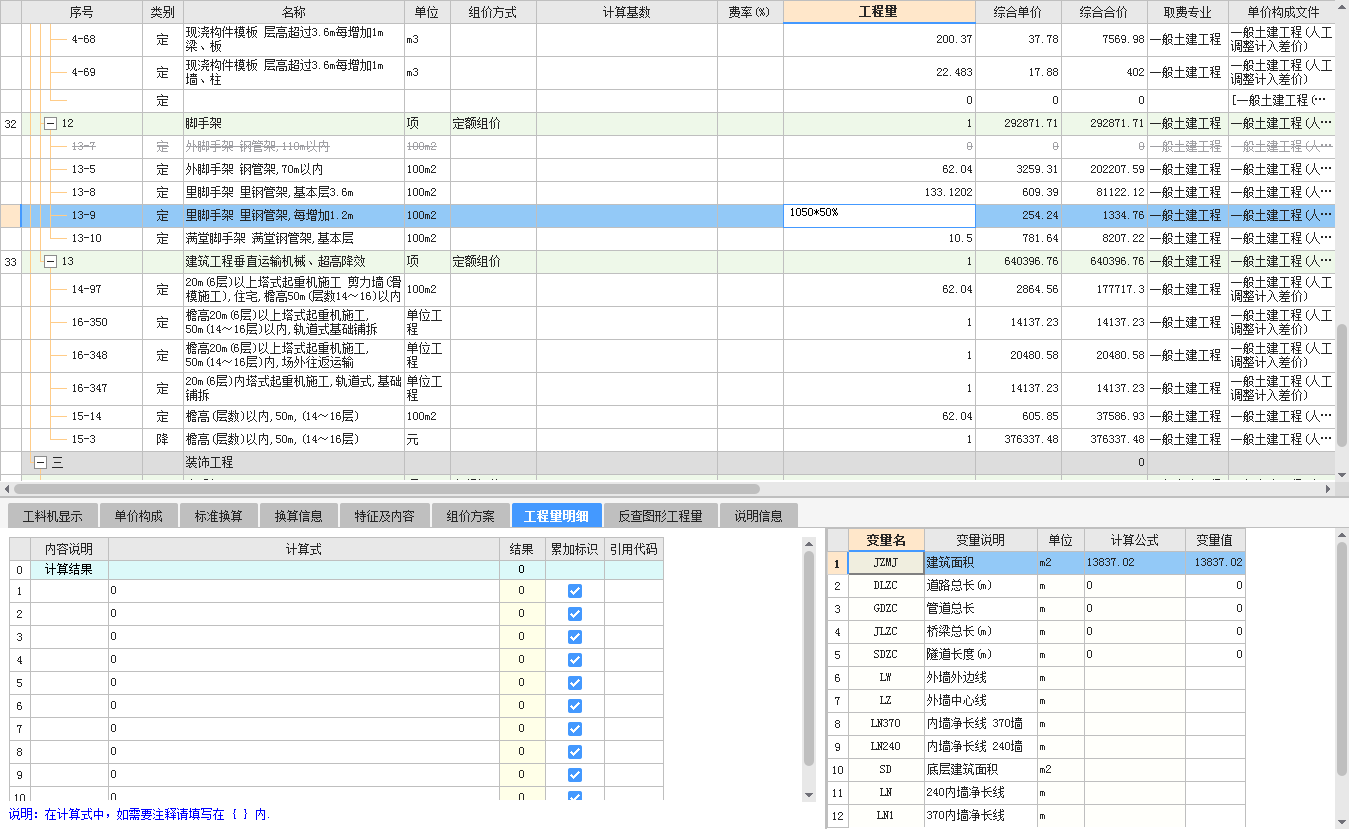
Task: Click the 计算基数 column header
Action: [627, 12]
